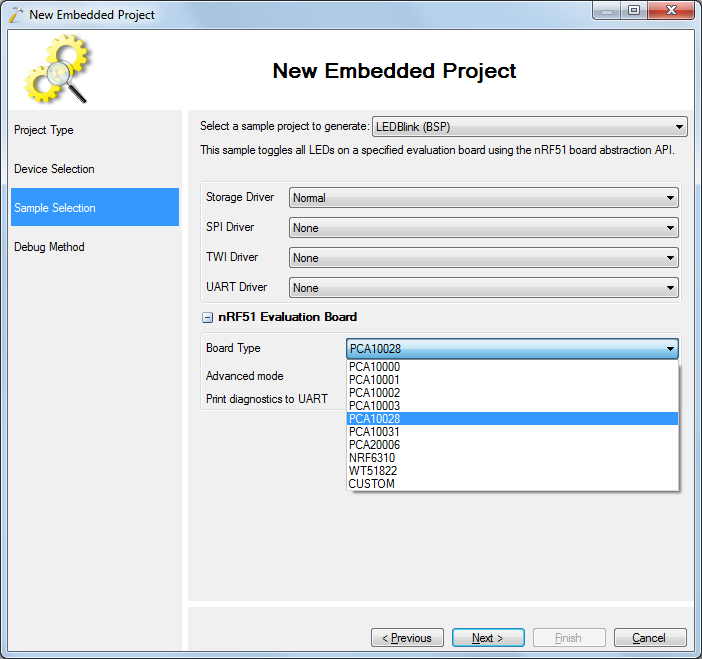Click the large New Embedded Project heading
This screenshot has width=702, height=659.
click(x=394, y=71)
